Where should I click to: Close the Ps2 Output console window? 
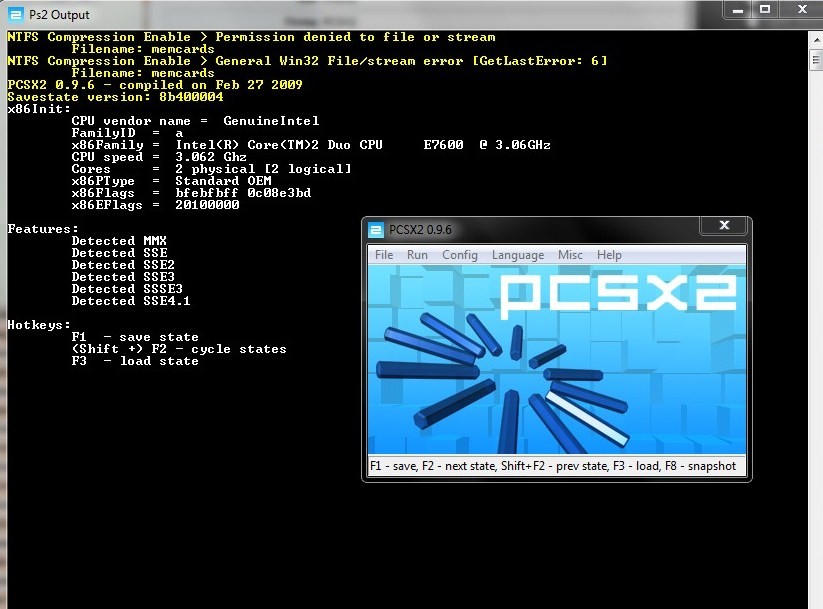pyautogui.click(x=801, y=9)
